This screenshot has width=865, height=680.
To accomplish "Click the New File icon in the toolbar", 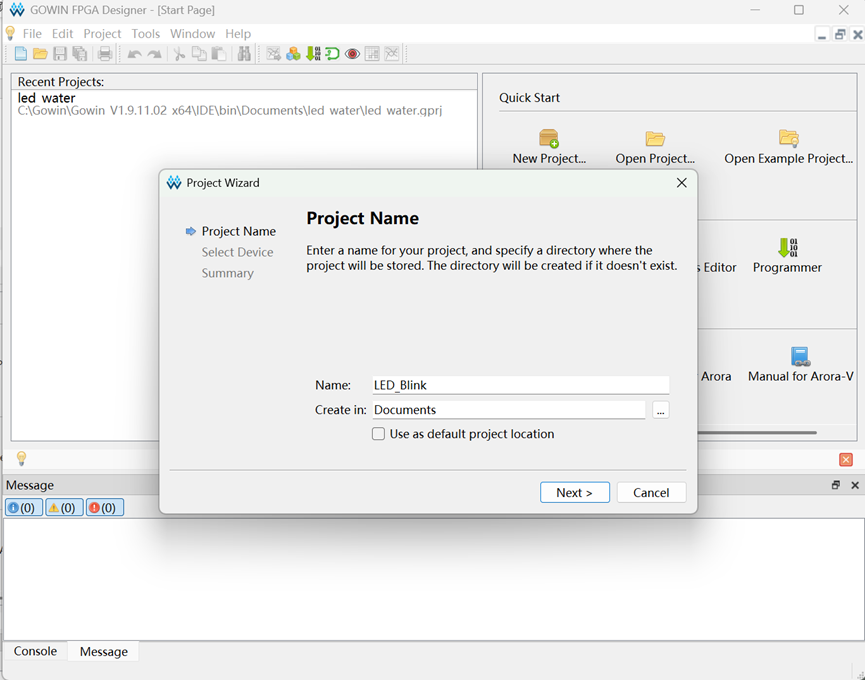I will click(x=20, y=53).
